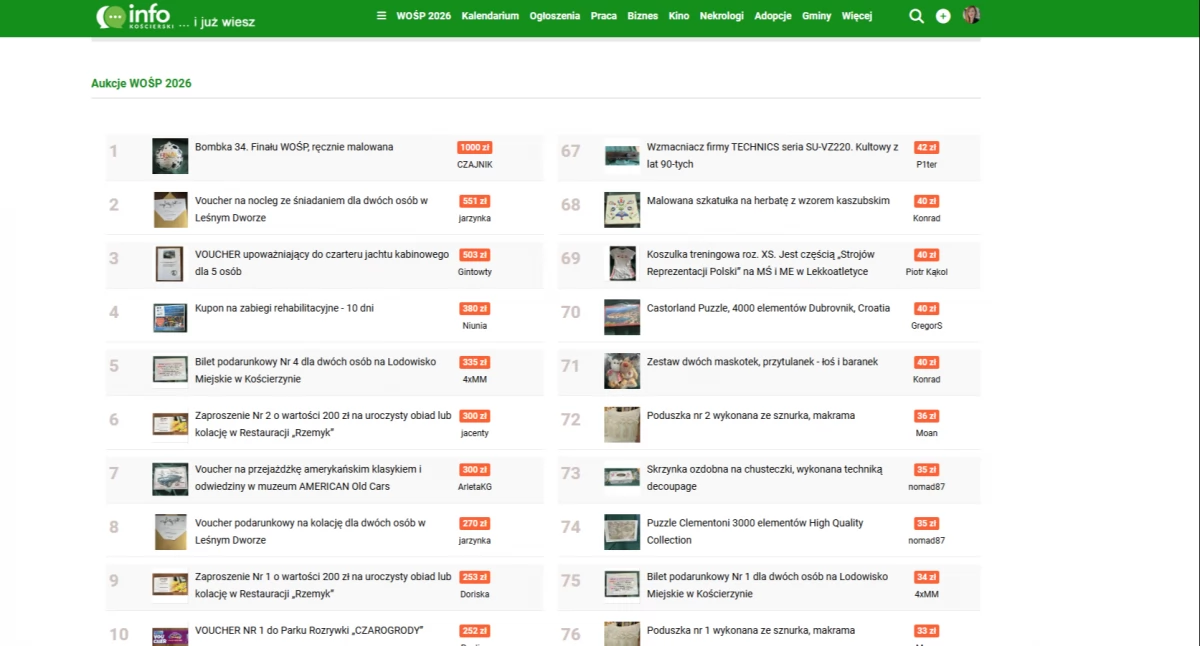The image size is (1200, 646).
Task: Open Wzmacniacz firmy TECHNICS auction
Action: point(772,155)
